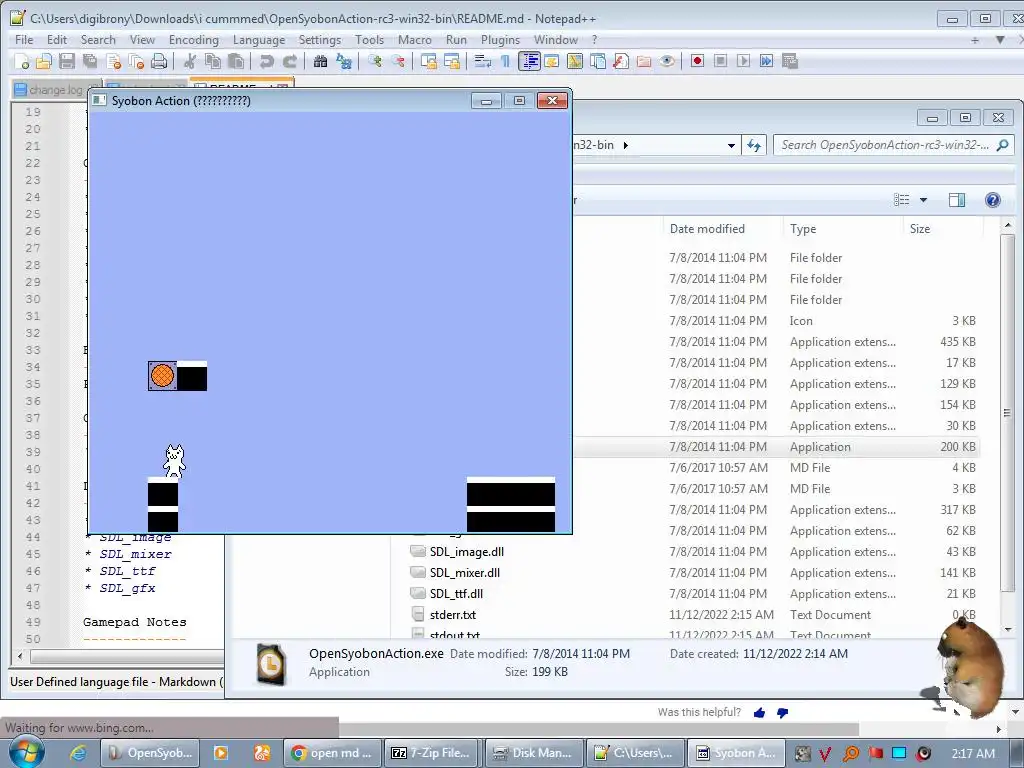Select the 200 KB Application row

(x=776, y=447)
